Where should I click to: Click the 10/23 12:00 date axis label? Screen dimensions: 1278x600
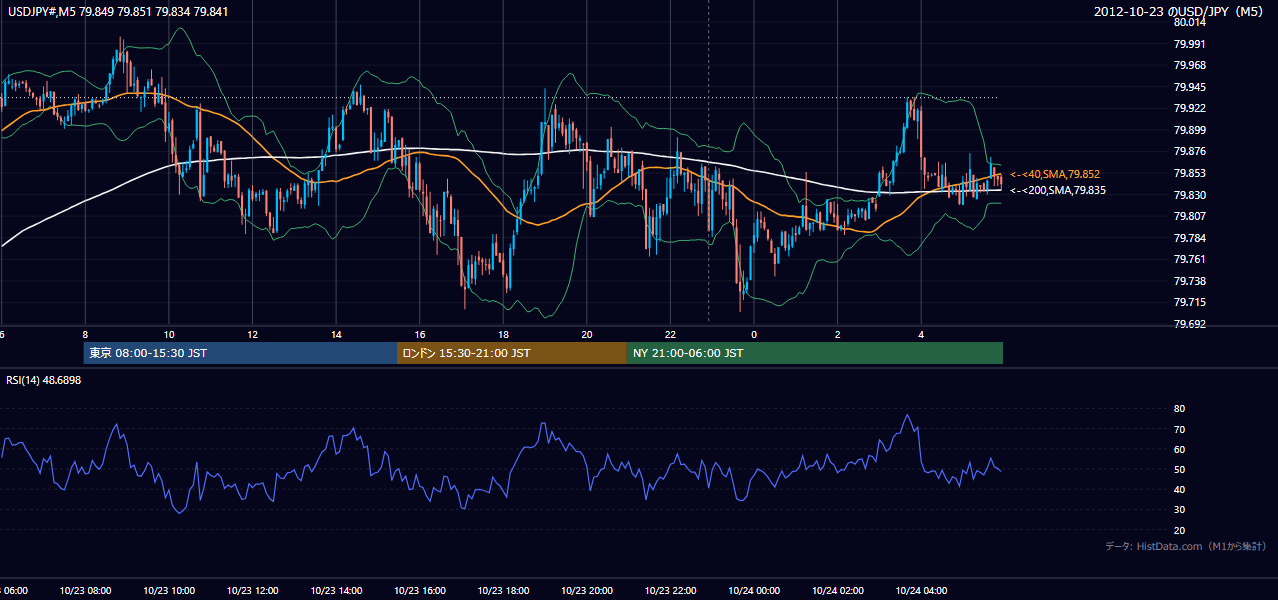(x=252, y=591)
